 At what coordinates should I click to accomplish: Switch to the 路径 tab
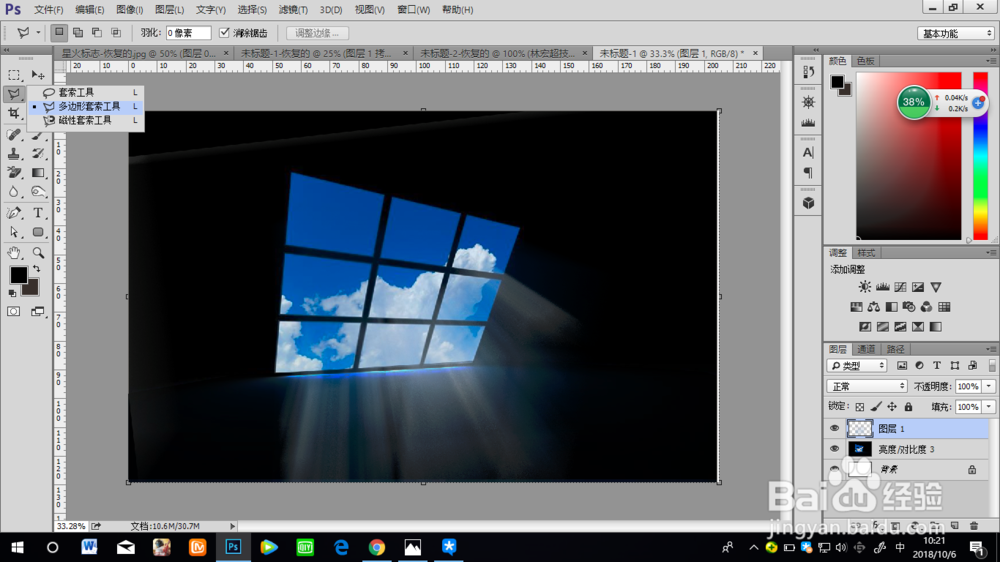pos(895,349)
